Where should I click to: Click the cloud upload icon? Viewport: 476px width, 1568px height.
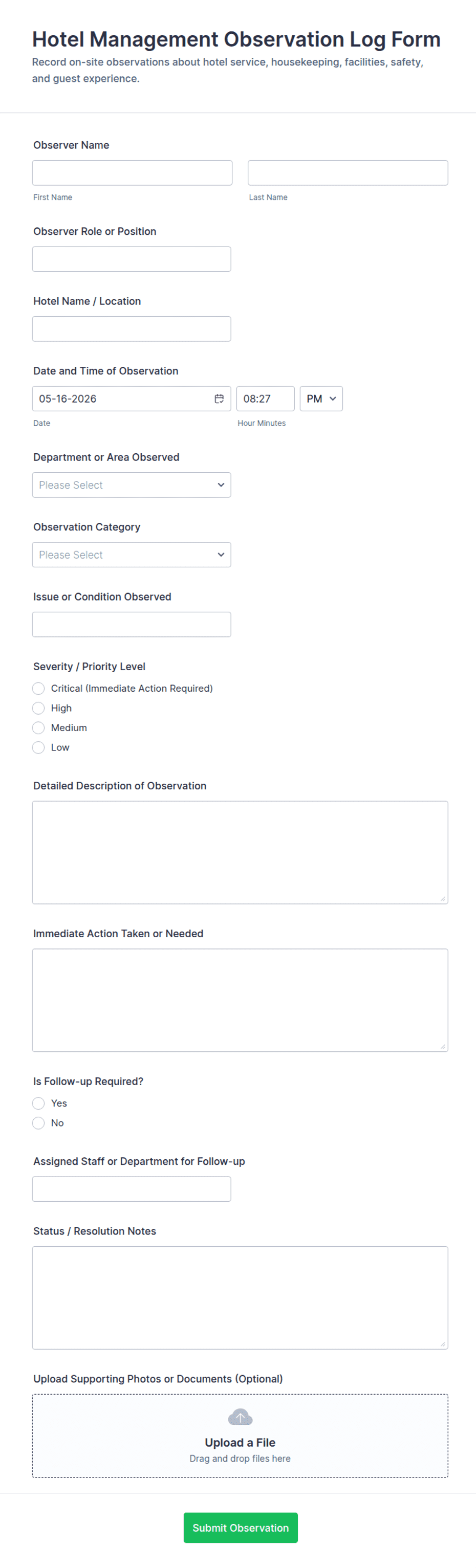click(x=240, y=1417)
